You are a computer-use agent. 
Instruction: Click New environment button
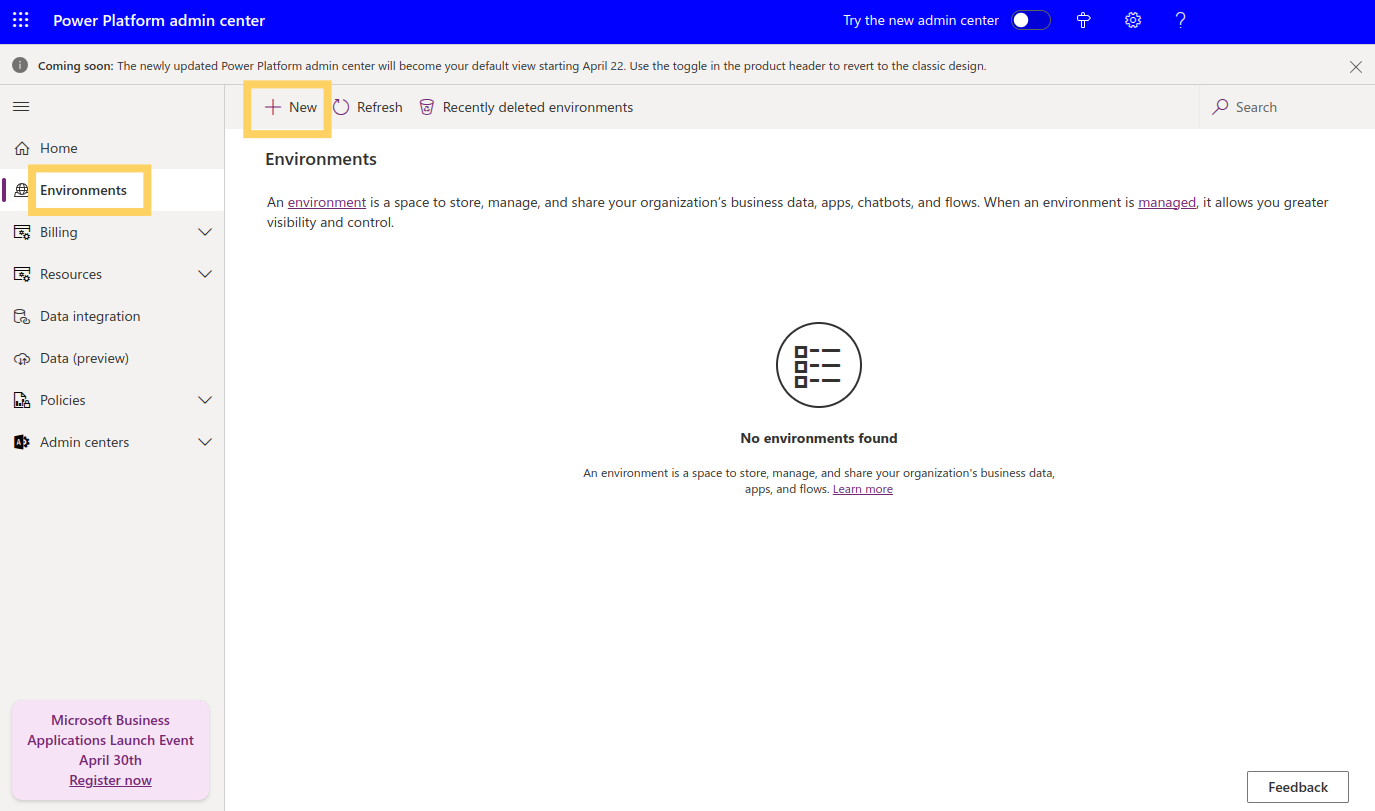coord(290,107)
